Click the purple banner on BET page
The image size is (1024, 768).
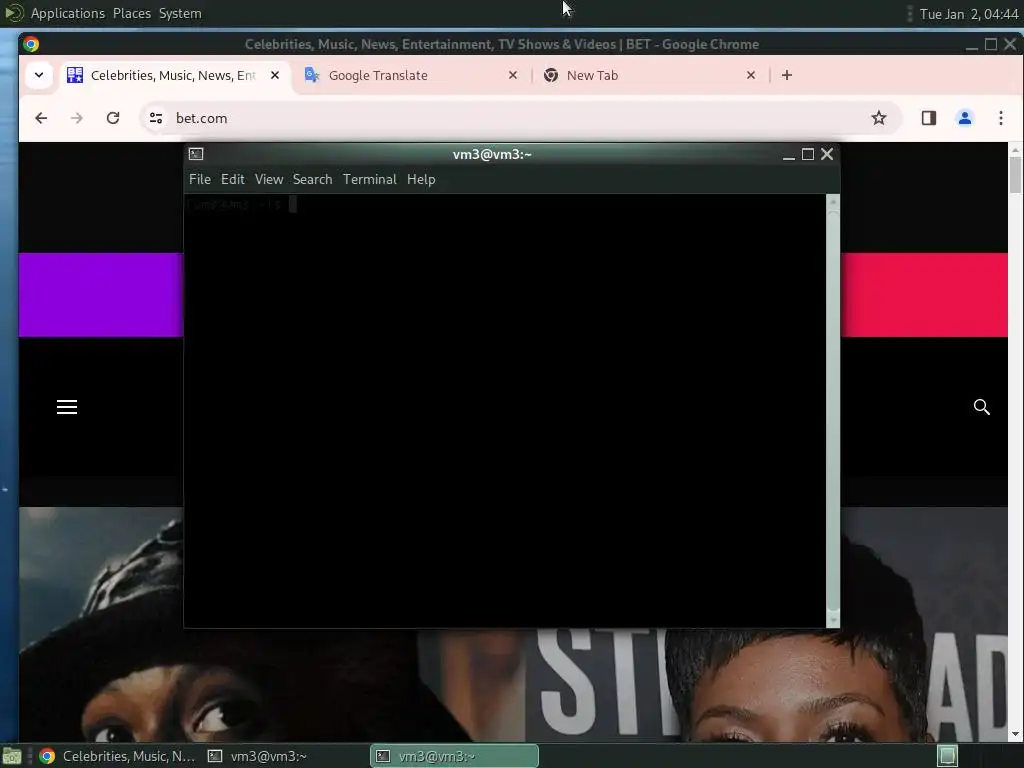(x=101, y=295)
